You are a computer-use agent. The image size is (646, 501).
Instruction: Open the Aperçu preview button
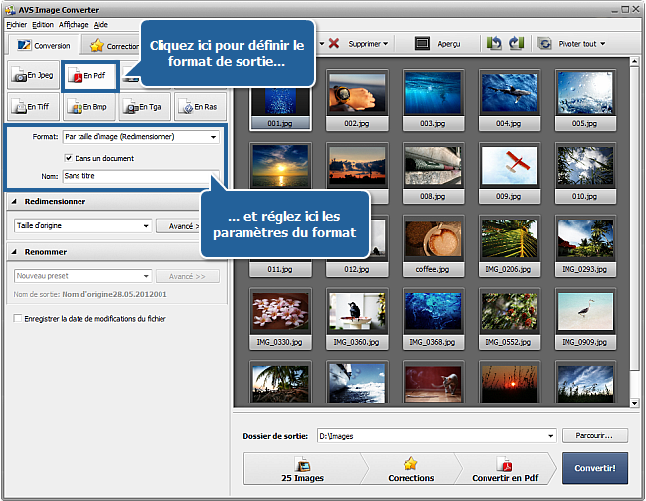437,44
